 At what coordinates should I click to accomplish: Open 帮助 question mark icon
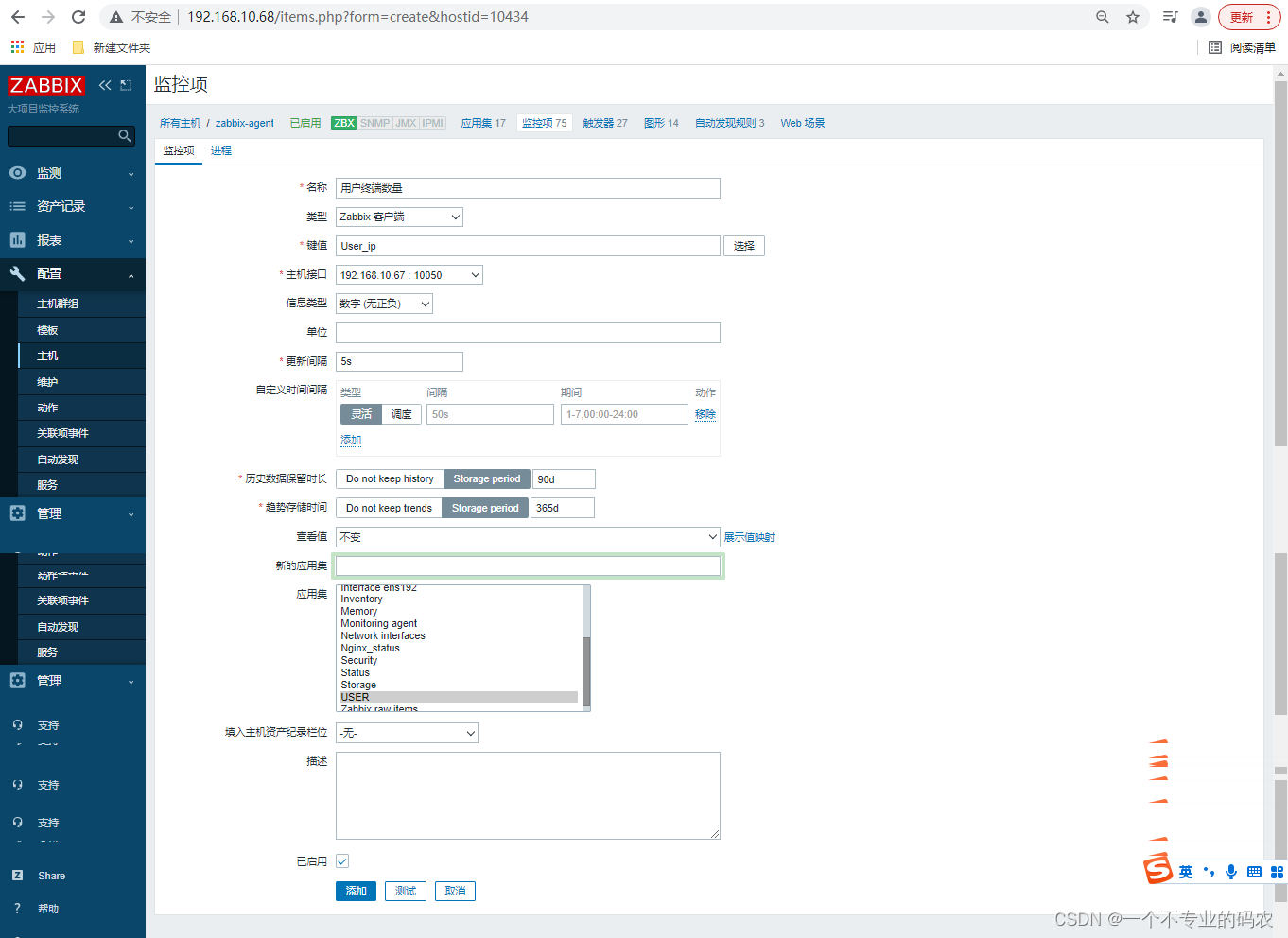17,909
